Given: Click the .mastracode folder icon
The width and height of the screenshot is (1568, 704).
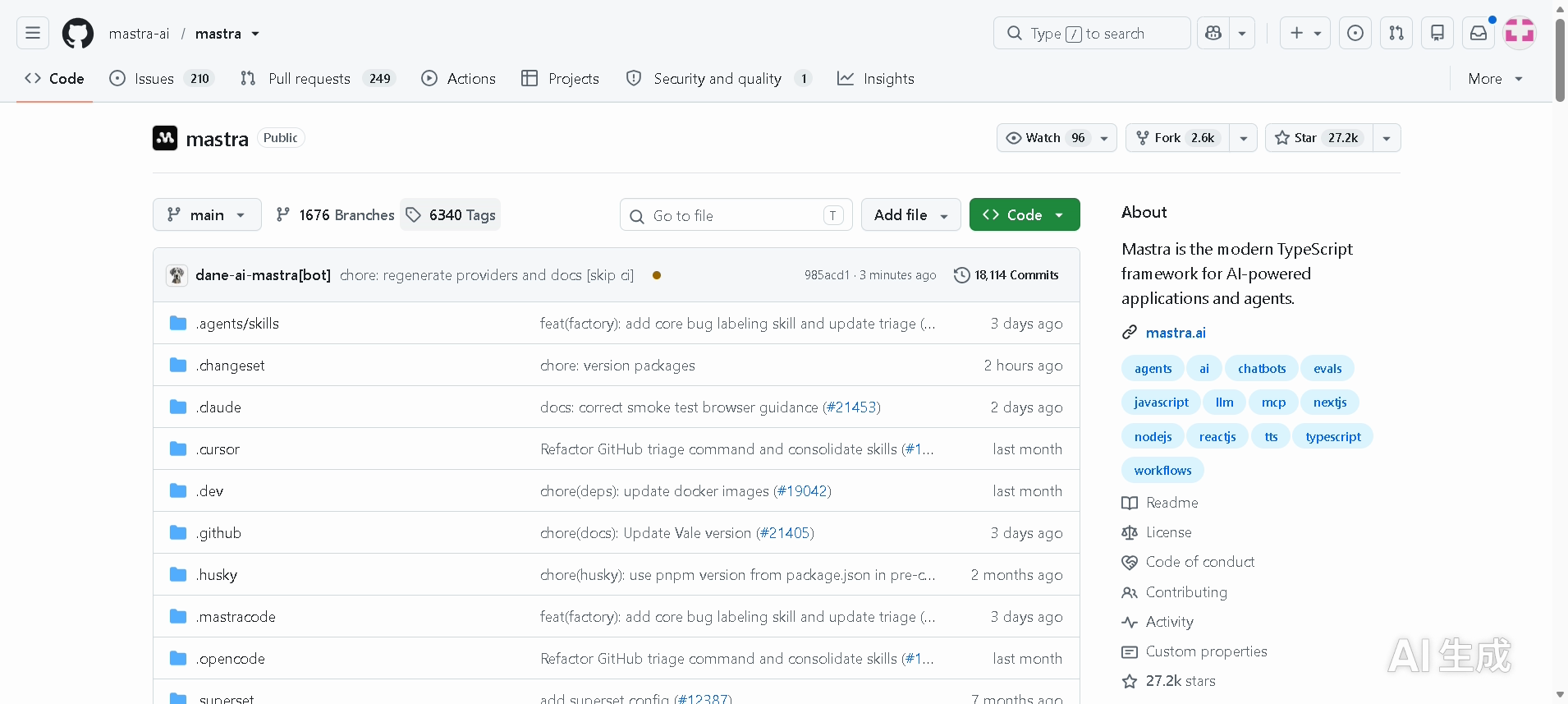Looking at the screenshot, I should coord(178,617).
